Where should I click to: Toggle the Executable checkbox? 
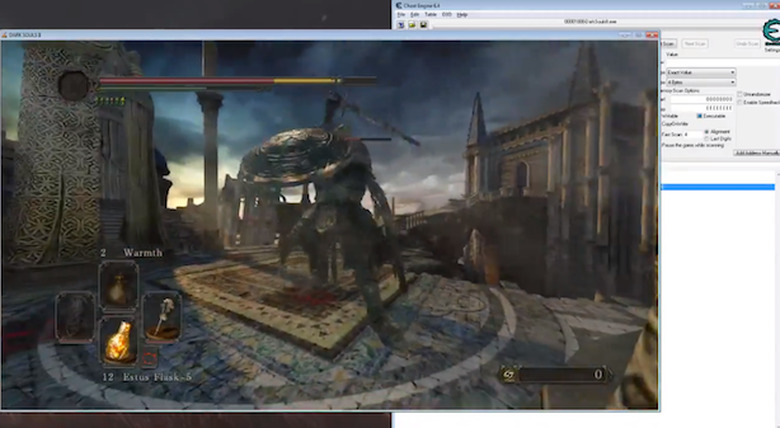tap(700, 116)
